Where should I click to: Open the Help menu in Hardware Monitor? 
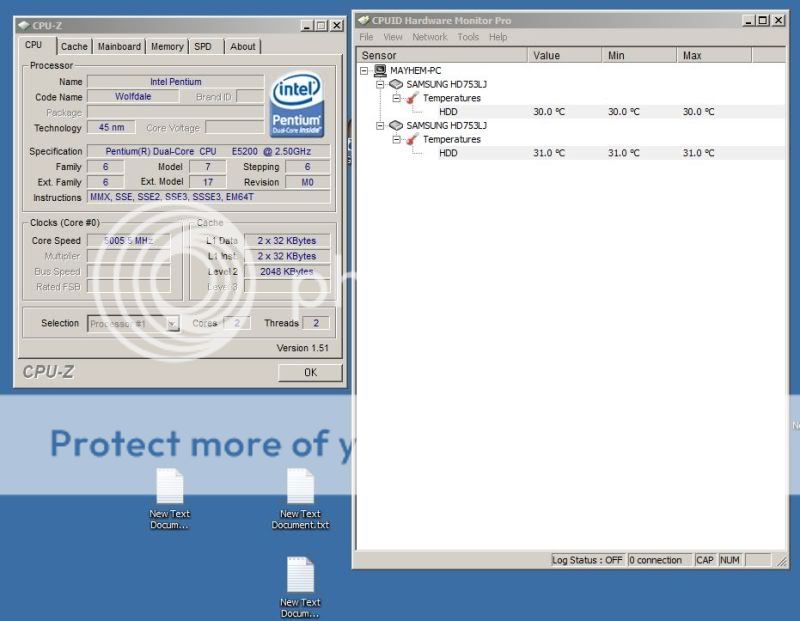498,37
